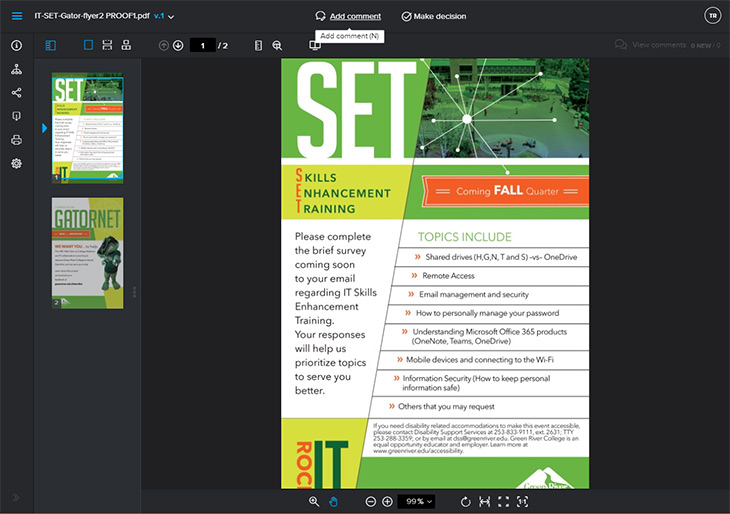Select the hand pan tool
The image size is (730, 514).
coord(333,501)
